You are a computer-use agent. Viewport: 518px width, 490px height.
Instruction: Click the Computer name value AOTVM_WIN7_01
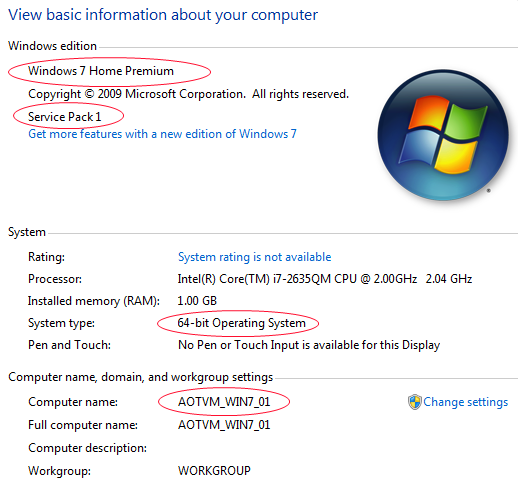pyautogui.click(x=224, y=402)
